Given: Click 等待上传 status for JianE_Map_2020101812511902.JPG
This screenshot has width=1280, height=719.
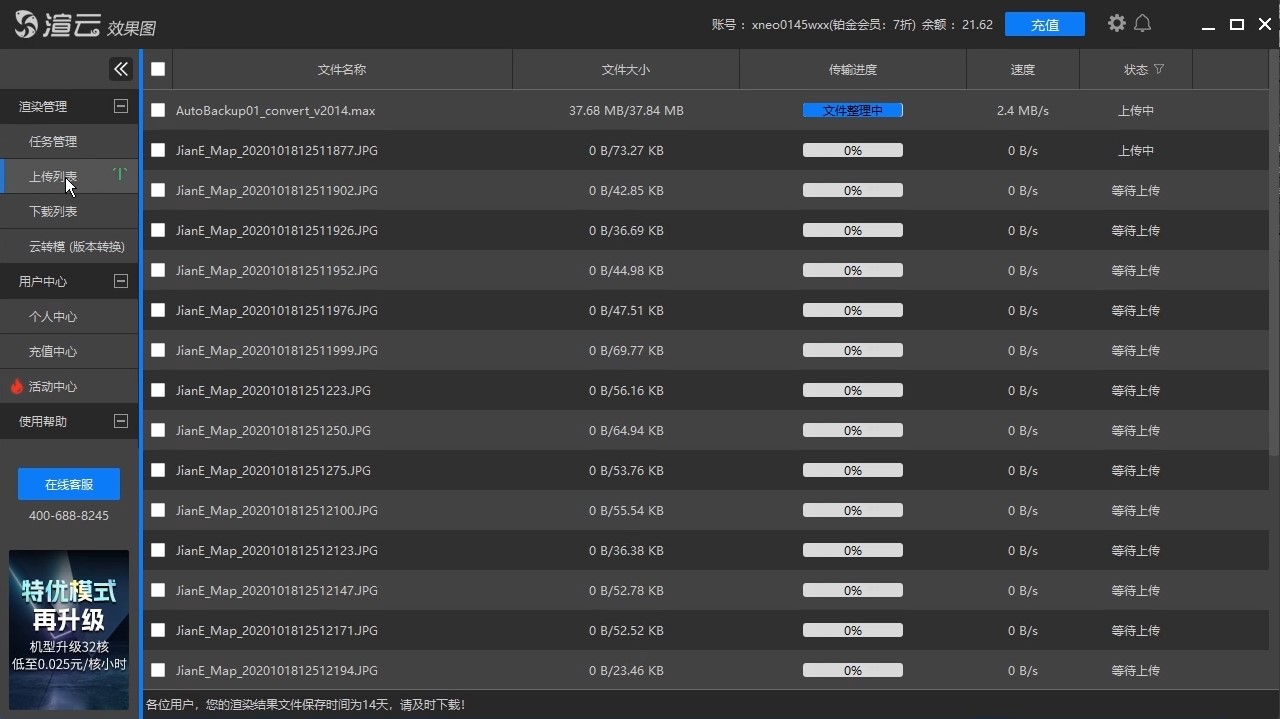Looking at the screenshot, I should tap(1136, 190).
